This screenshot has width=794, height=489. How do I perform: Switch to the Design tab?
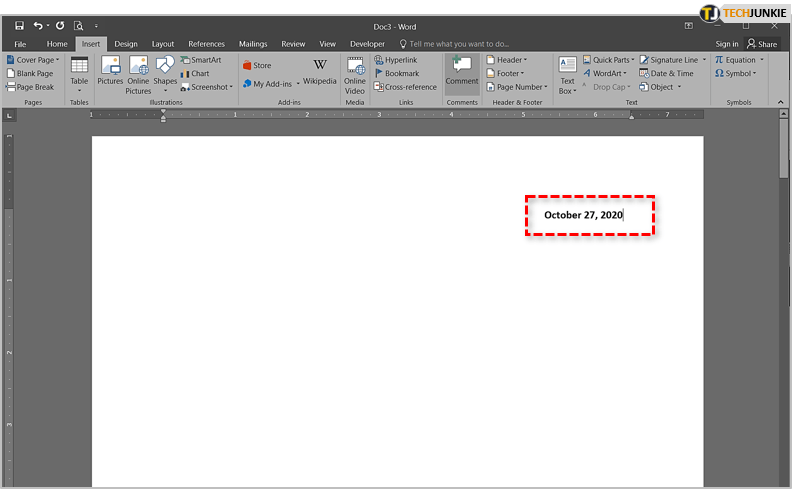pyautogui.click(x=126, y=44)
